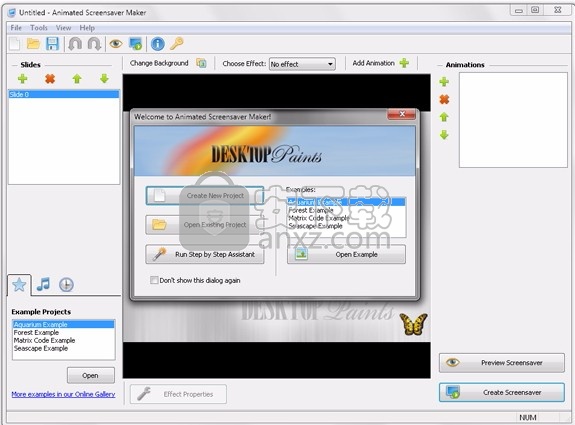Add an animation in the Animations panel
This screenshot has width=575, height=425.
pyautogui.click(x=444, y=81)
